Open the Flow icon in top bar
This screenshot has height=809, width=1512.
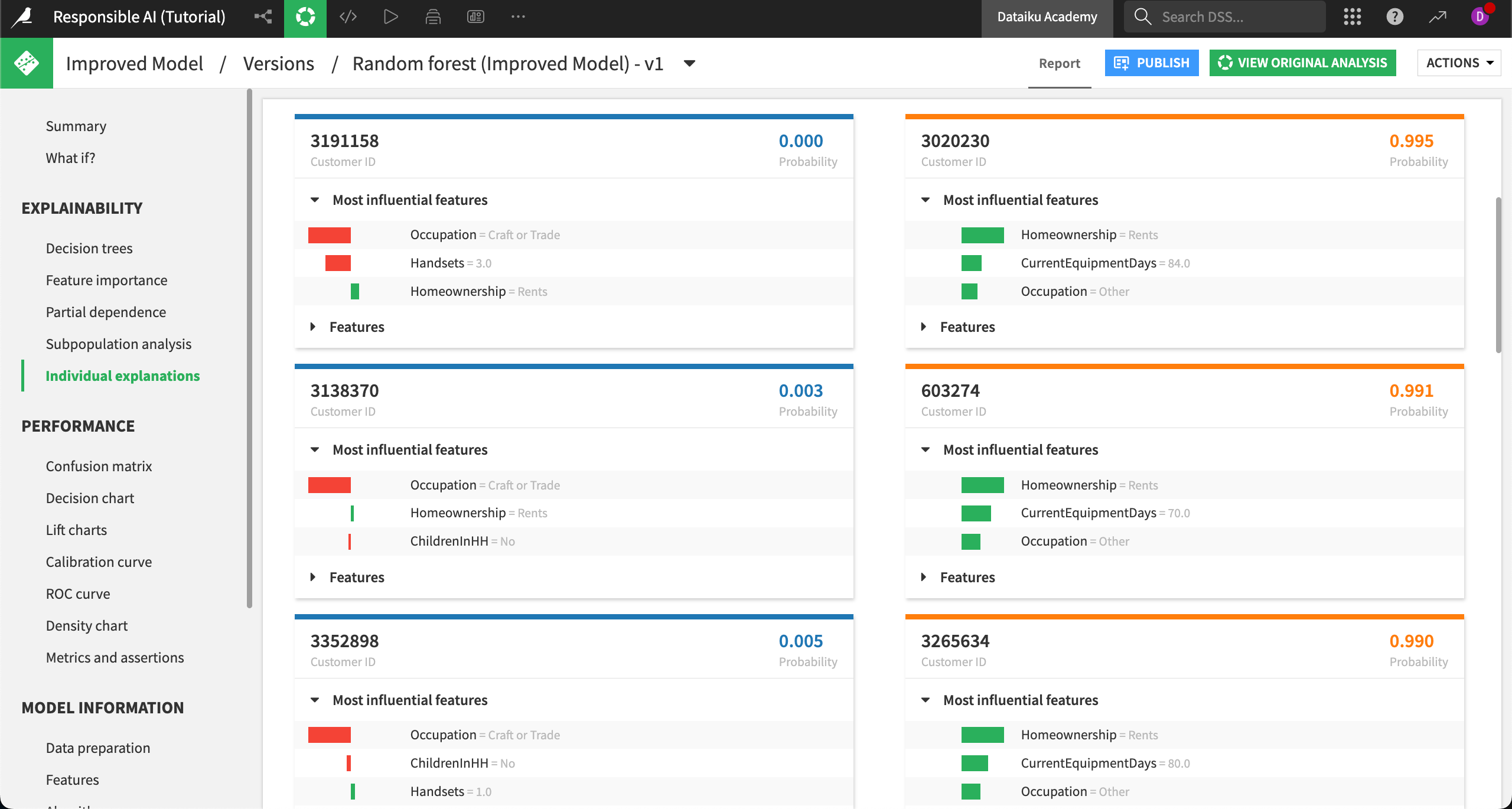tap(263, 17)
